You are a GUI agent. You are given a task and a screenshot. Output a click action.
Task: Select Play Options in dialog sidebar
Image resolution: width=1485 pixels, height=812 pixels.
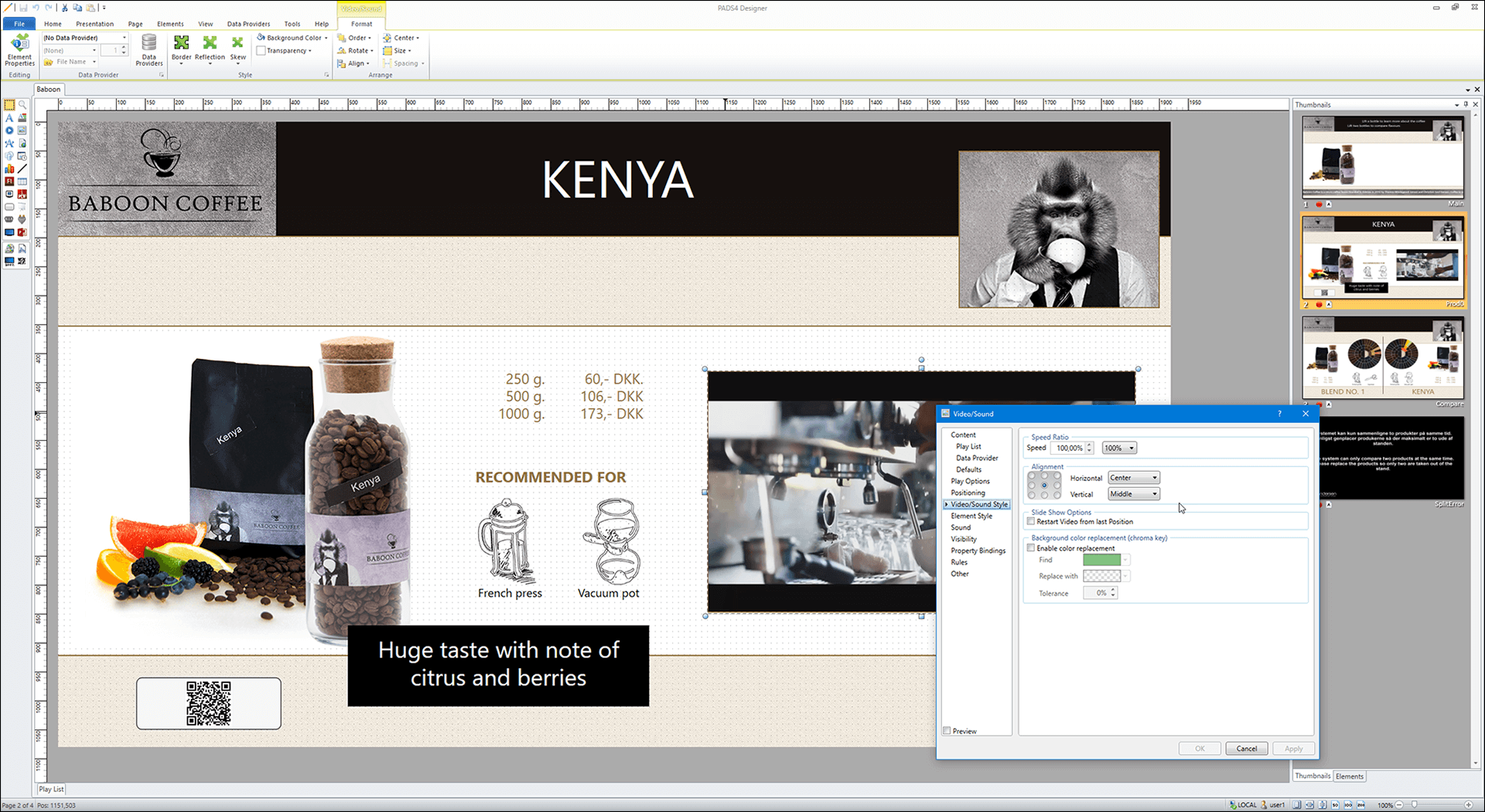pyautogui.click(x=970, y=481)
